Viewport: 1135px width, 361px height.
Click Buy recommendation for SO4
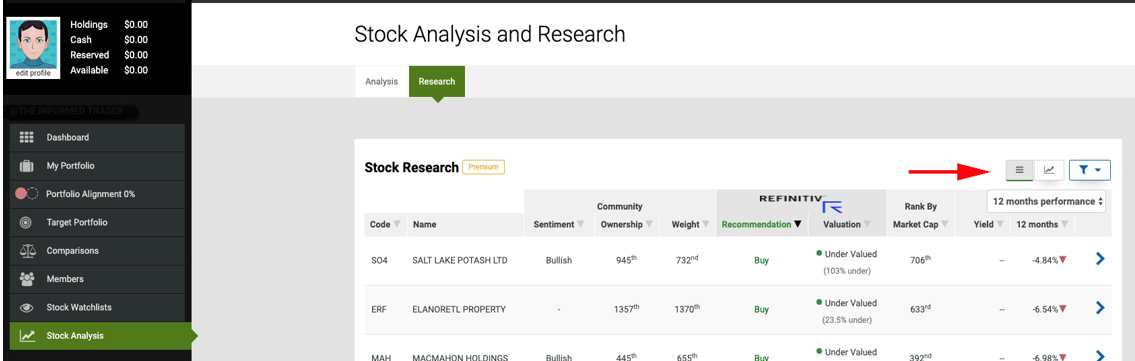tap(761, 260)
